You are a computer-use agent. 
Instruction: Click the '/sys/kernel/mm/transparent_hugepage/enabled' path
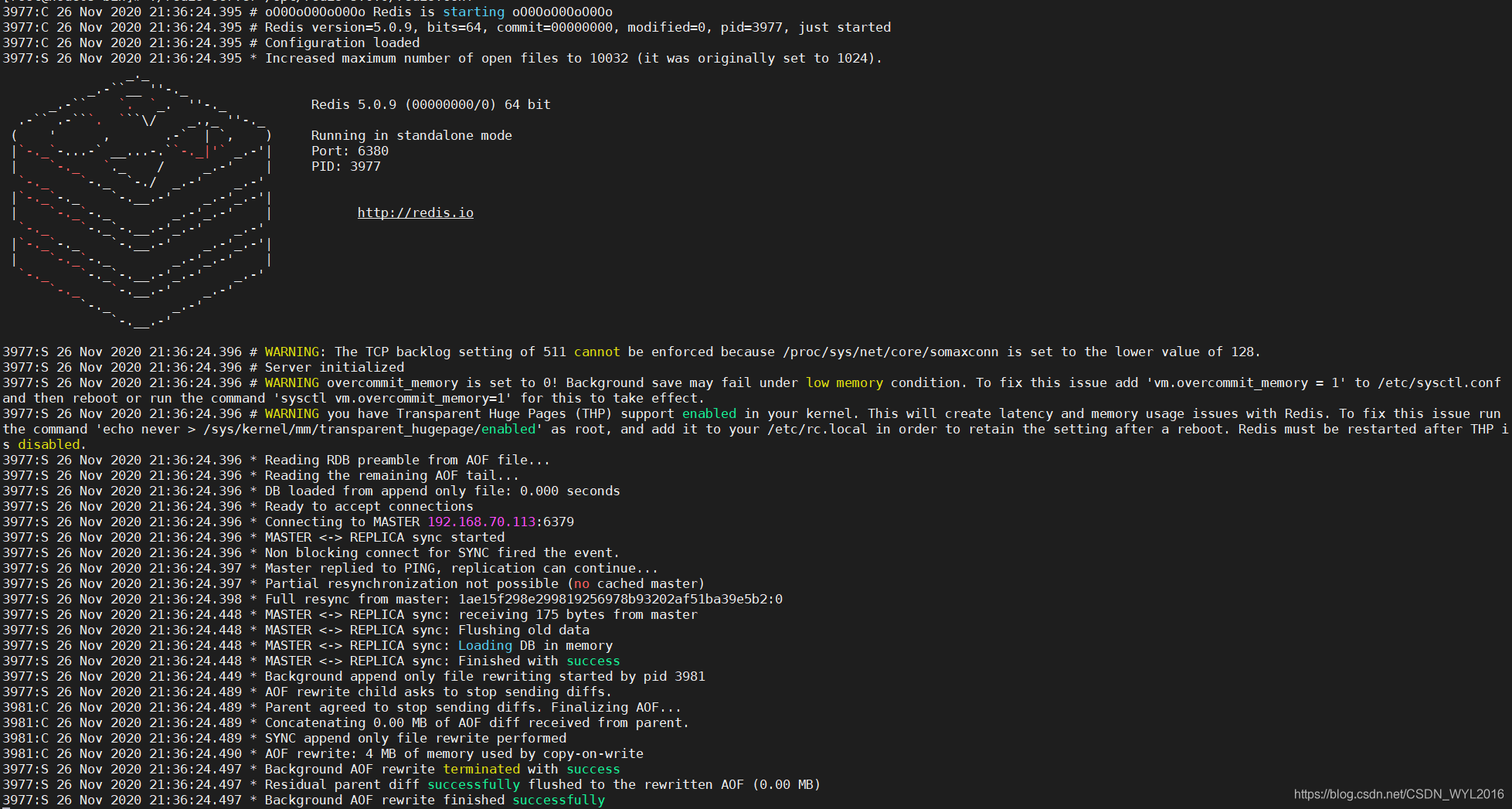369,429
